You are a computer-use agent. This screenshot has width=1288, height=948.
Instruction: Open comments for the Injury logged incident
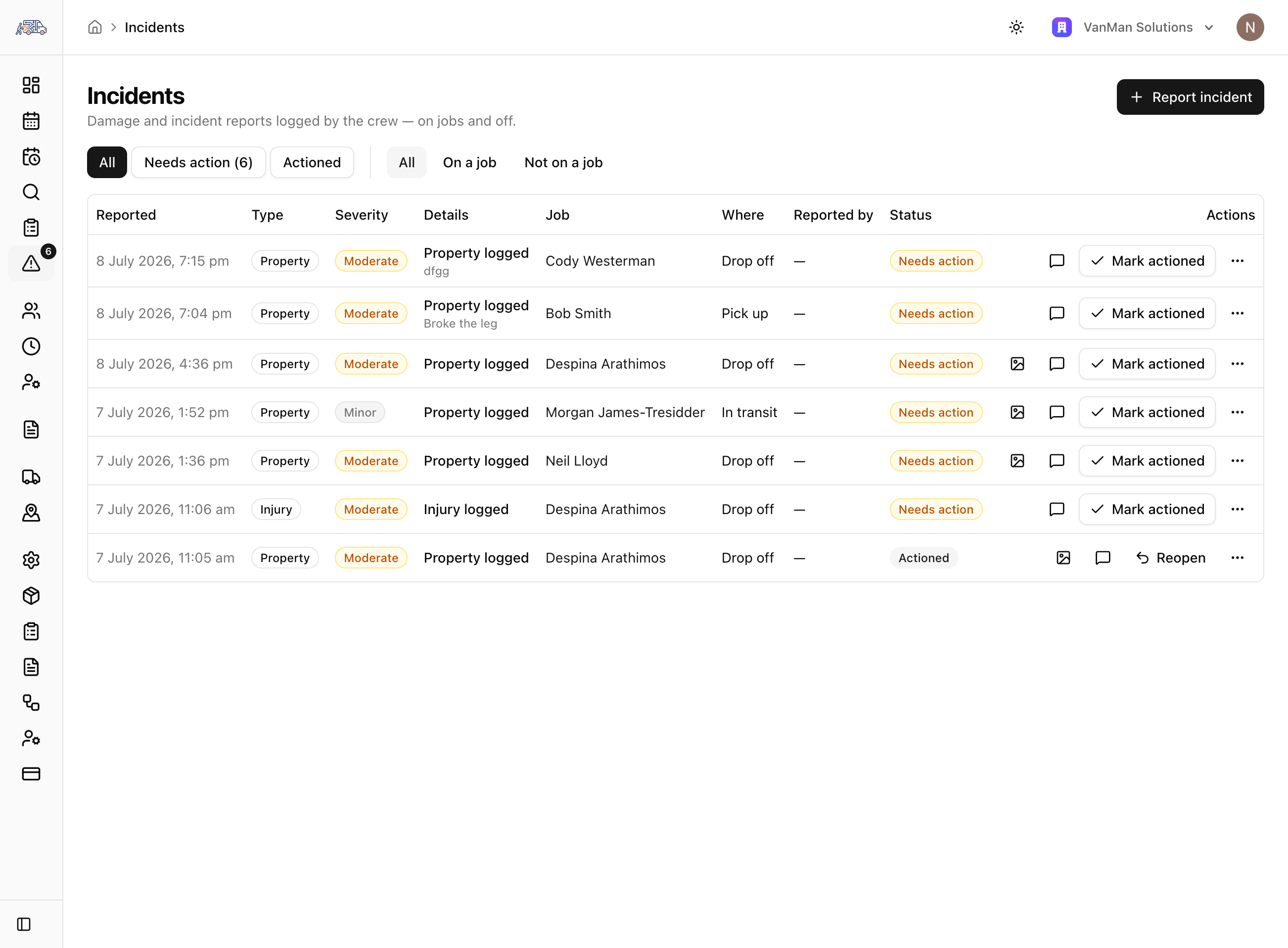point(1056,509)
